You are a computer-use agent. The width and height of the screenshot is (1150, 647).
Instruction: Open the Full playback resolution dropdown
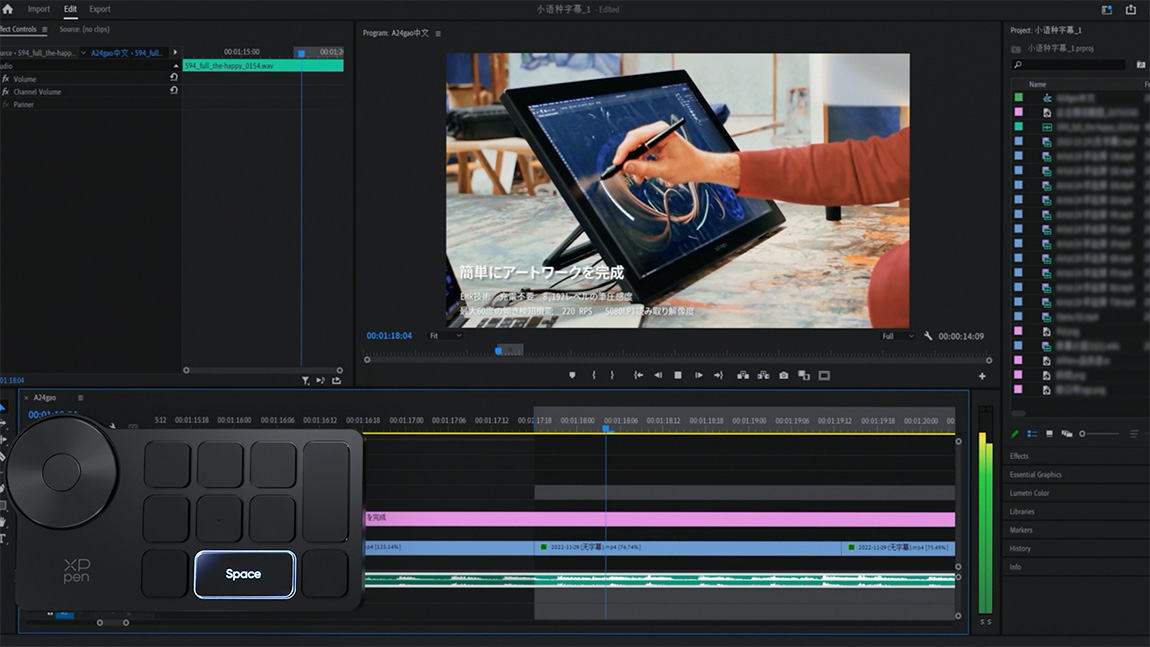896,336
